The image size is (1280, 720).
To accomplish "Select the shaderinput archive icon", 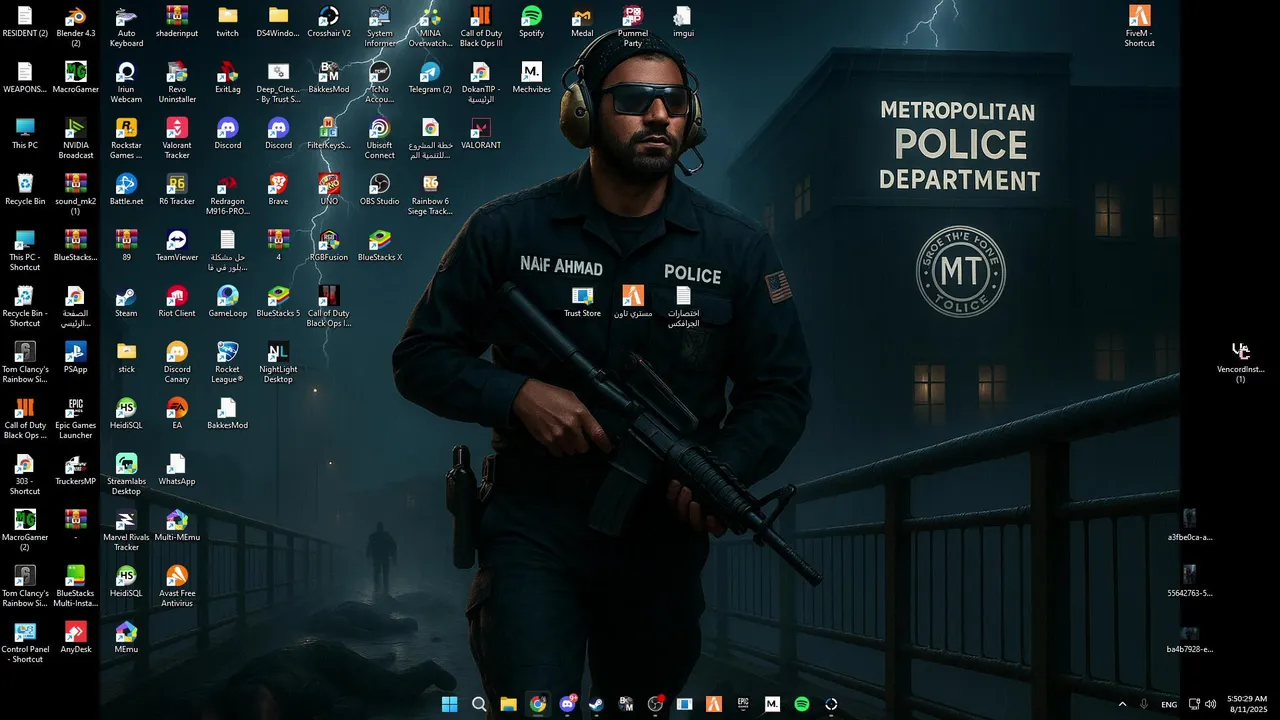I will point(177,22).
